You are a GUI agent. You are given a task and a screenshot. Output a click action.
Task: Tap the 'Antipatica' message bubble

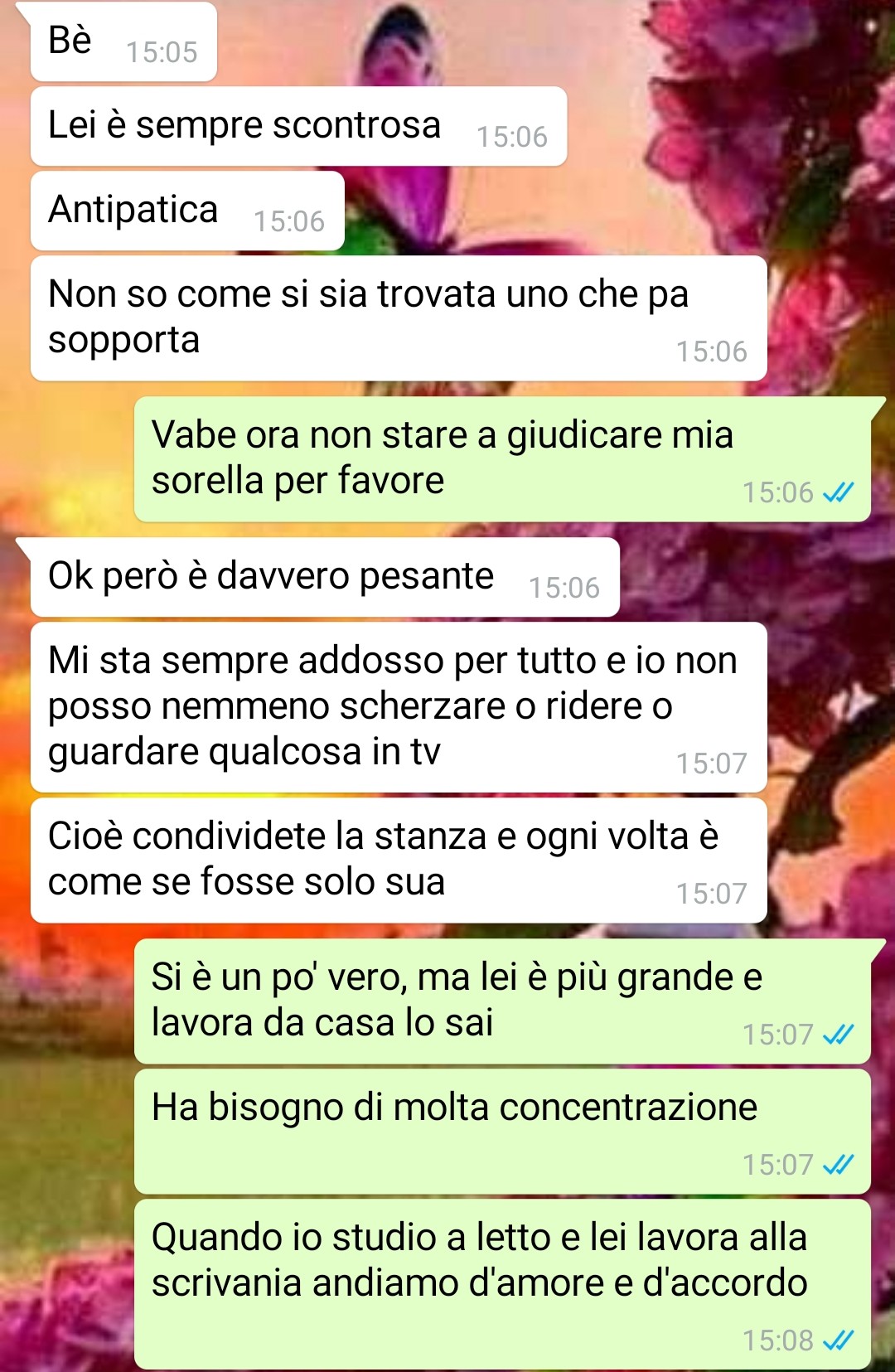(187, 211)
